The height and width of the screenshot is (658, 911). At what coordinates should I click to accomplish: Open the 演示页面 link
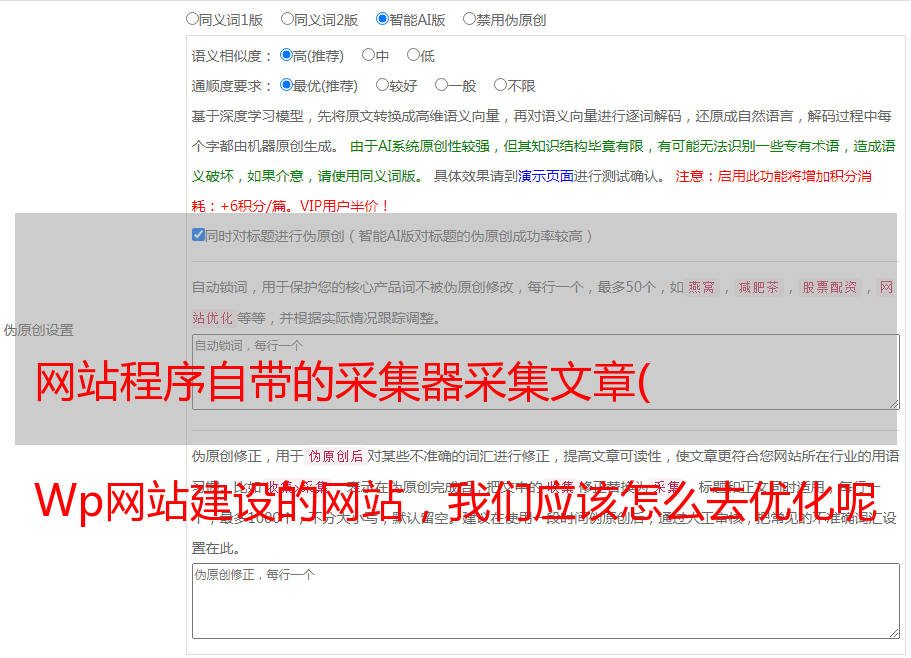546,176
